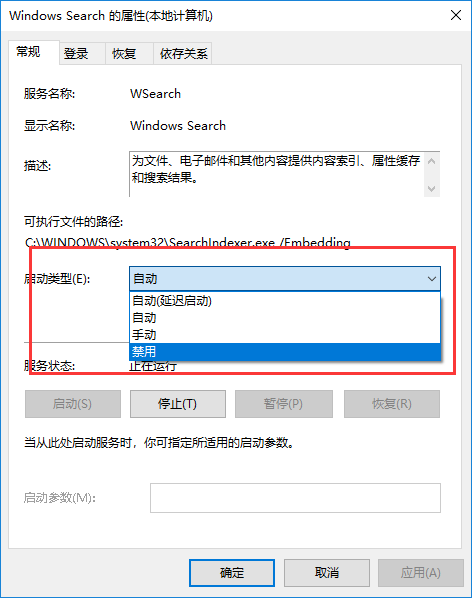Cancel the dialog with 取消
This screenshot has width=472, height=598.
point(327,572)
